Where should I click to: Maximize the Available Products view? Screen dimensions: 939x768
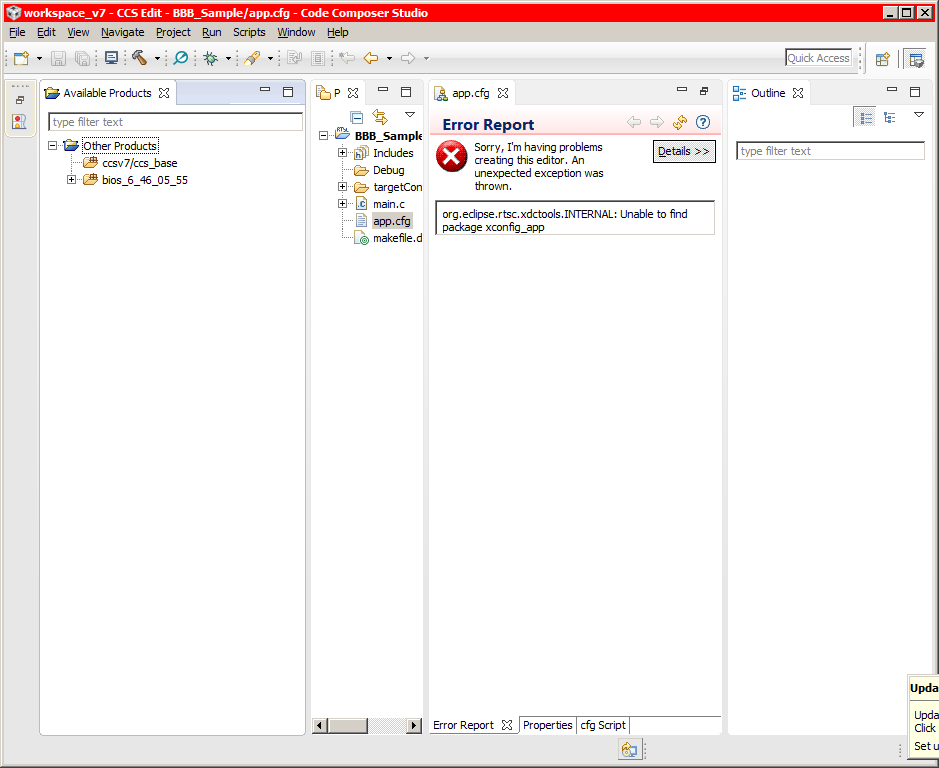point(288,92)
